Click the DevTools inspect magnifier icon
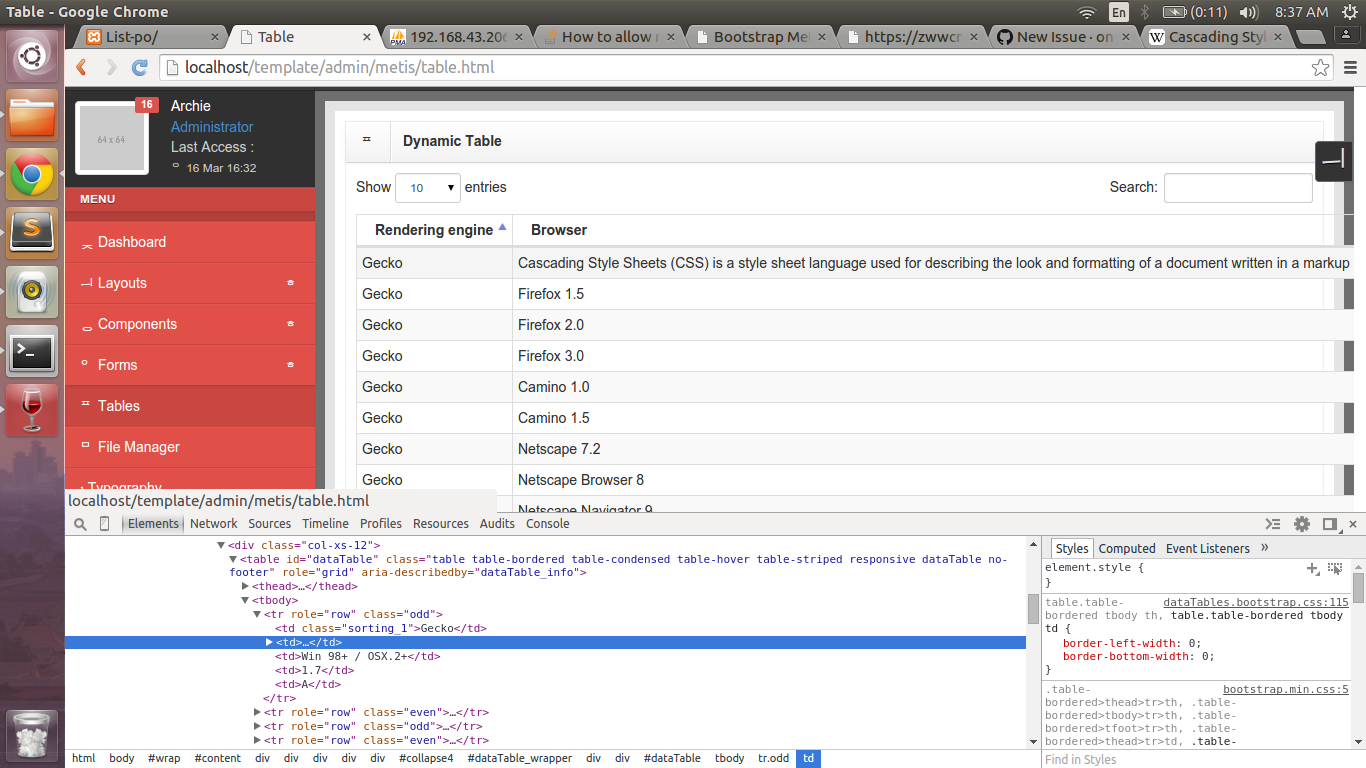1366x768 pixels. pos(80,524)
